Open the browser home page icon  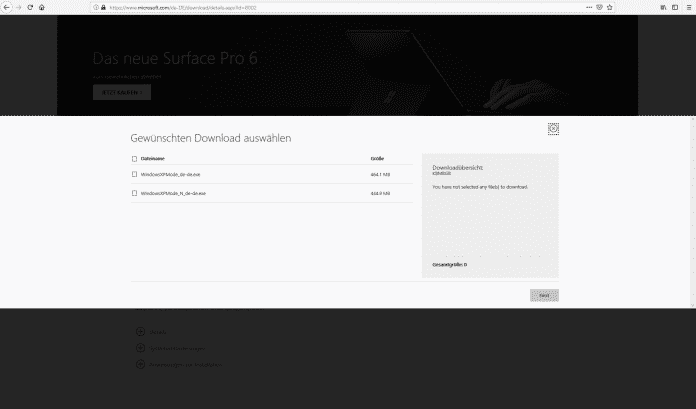pos(42,7)
